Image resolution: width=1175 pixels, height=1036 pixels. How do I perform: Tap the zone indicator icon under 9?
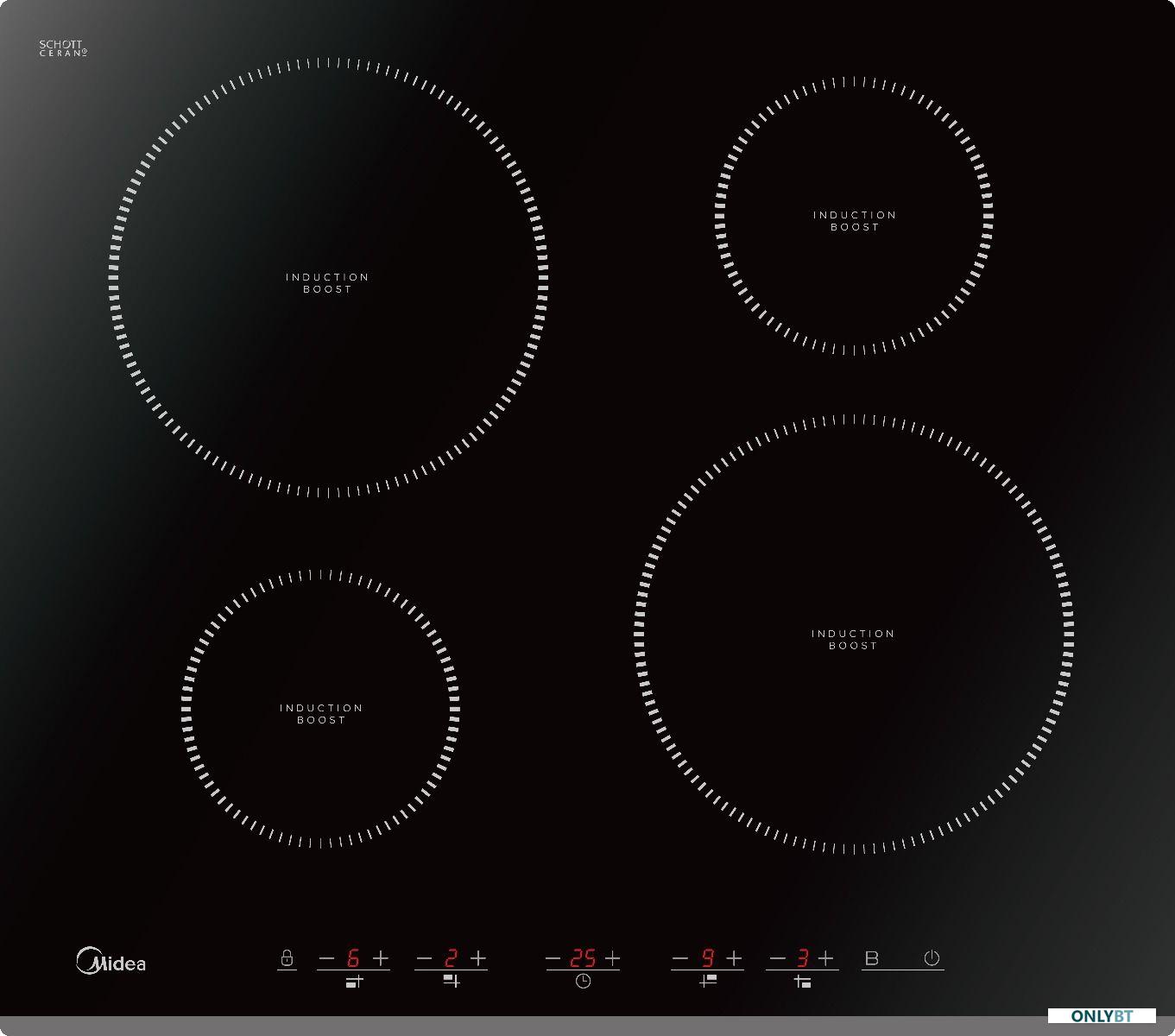pos(708,981)
